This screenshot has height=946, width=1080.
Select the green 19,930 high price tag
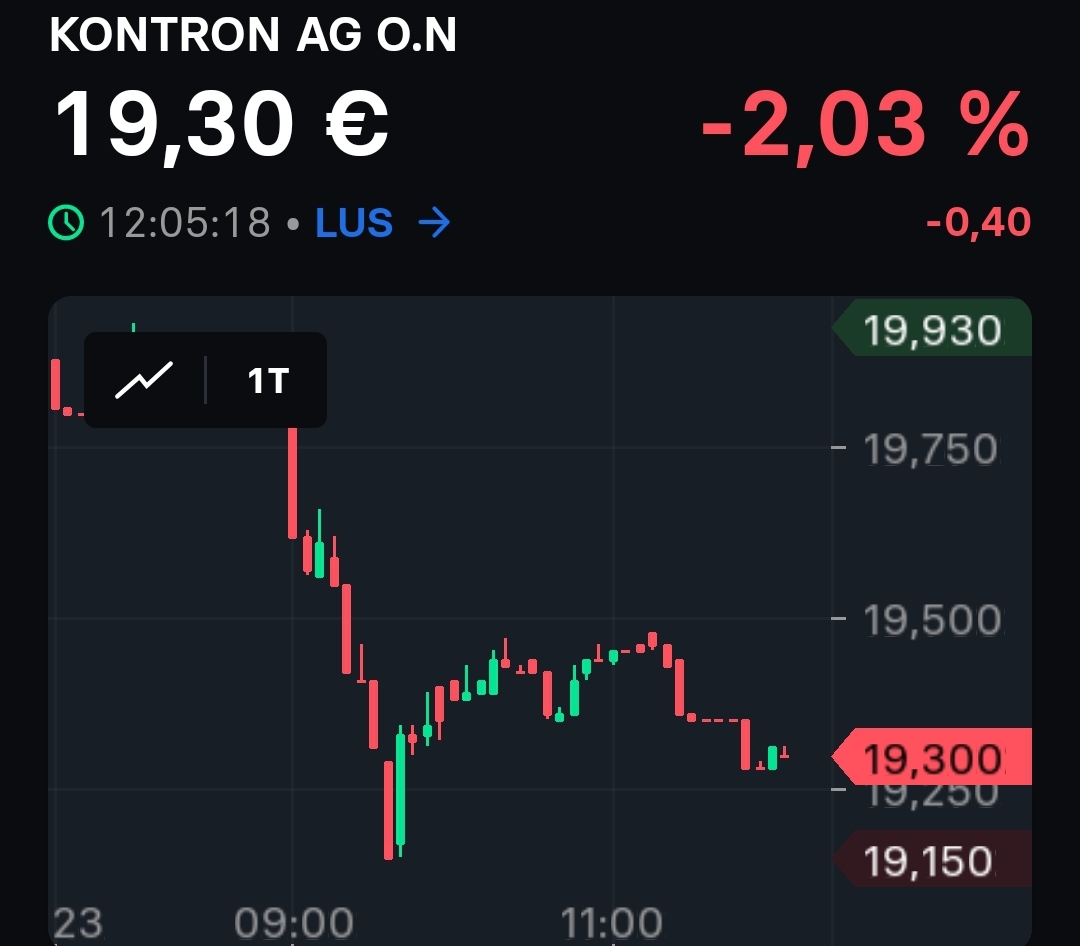click(x=931, y=330)
